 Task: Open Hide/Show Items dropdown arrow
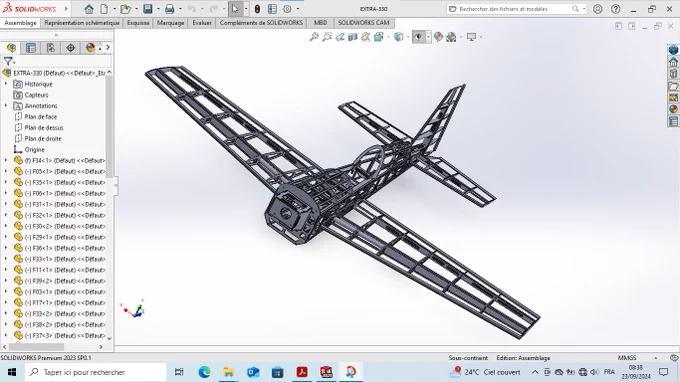[x=428, y=37]
